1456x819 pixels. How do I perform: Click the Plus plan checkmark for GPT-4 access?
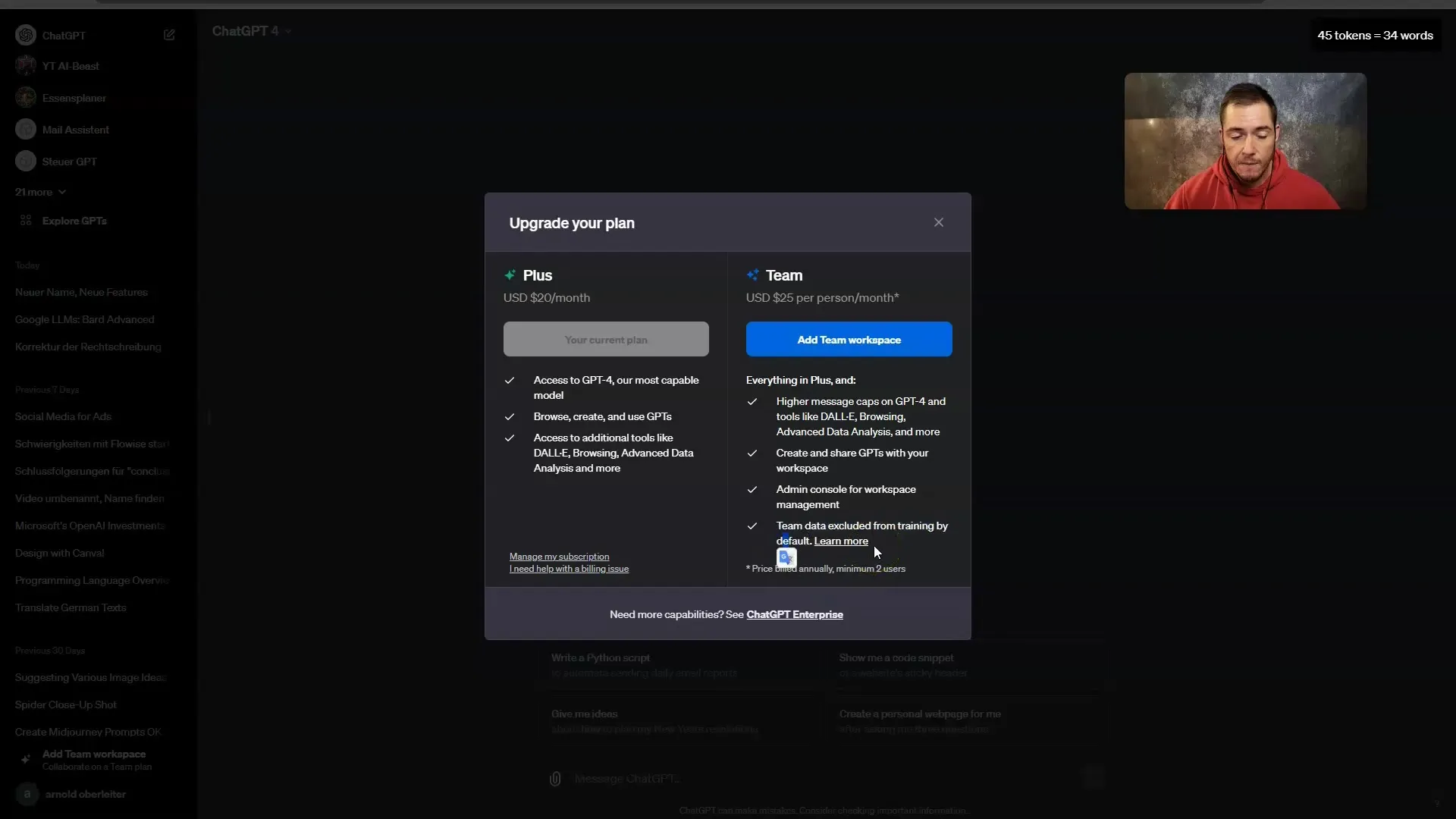click(510, 380)
